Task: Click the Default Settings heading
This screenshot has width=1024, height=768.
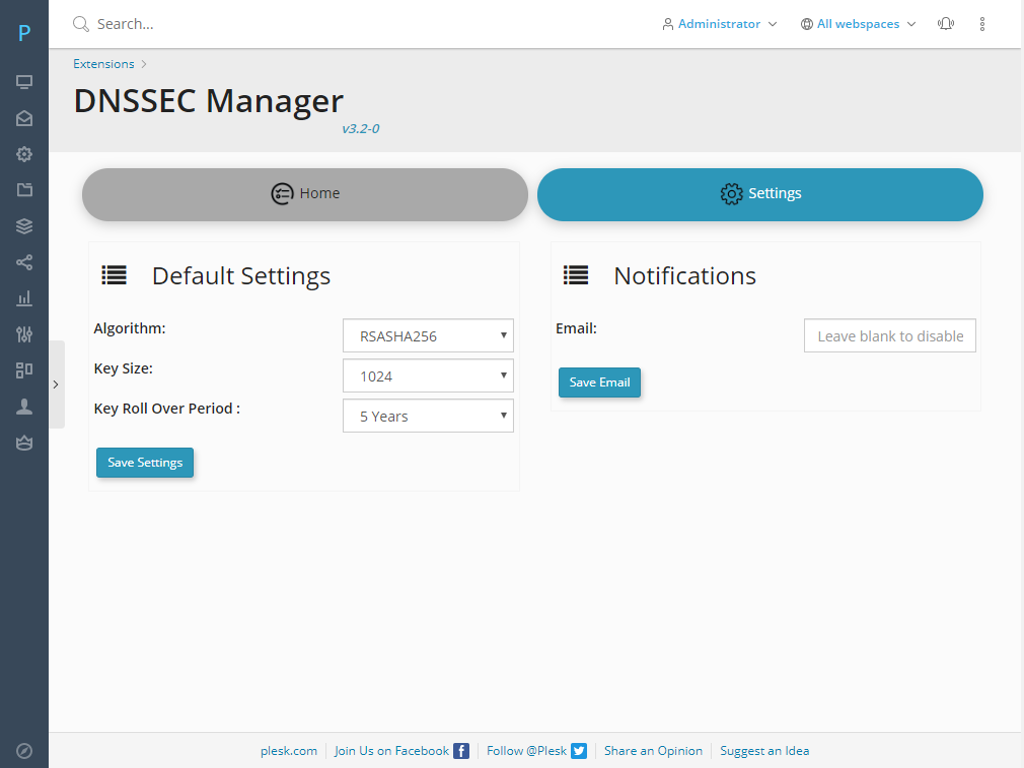Action: pyautogui.click(x=241, y=276)
